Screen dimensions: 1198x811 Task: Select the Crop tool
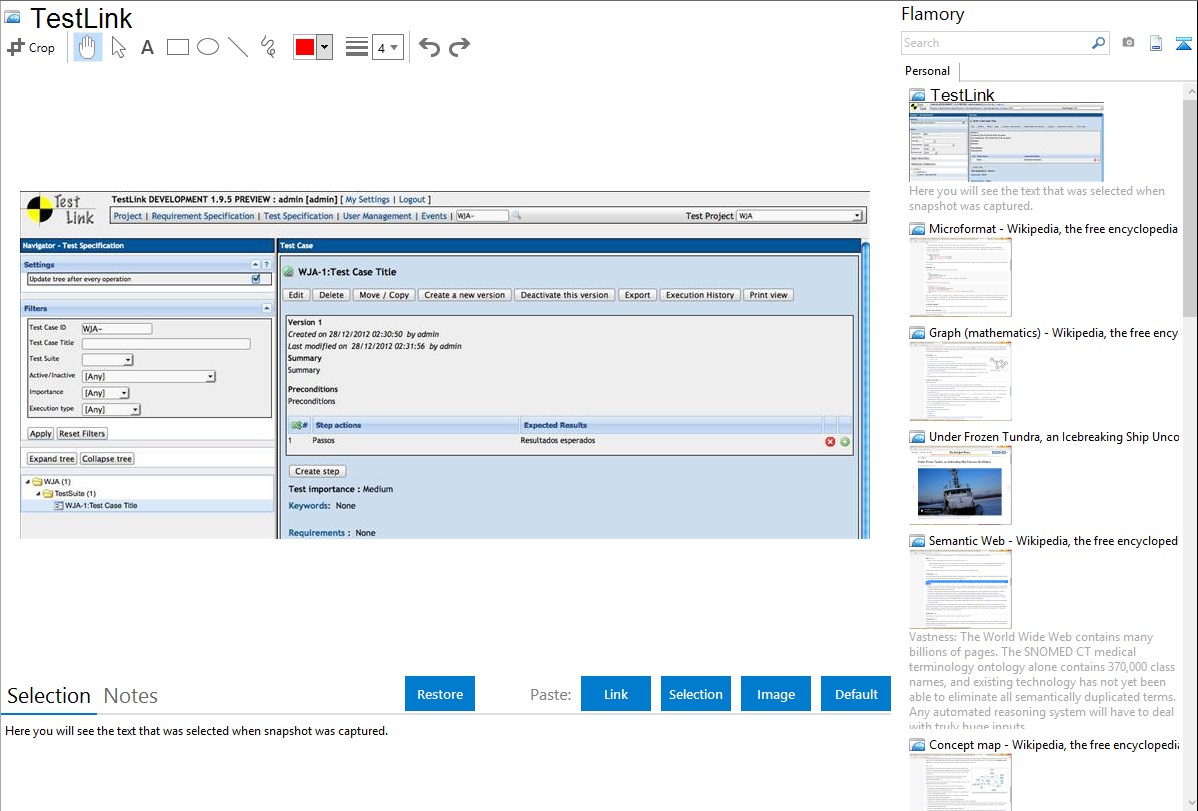coord(31,47)
